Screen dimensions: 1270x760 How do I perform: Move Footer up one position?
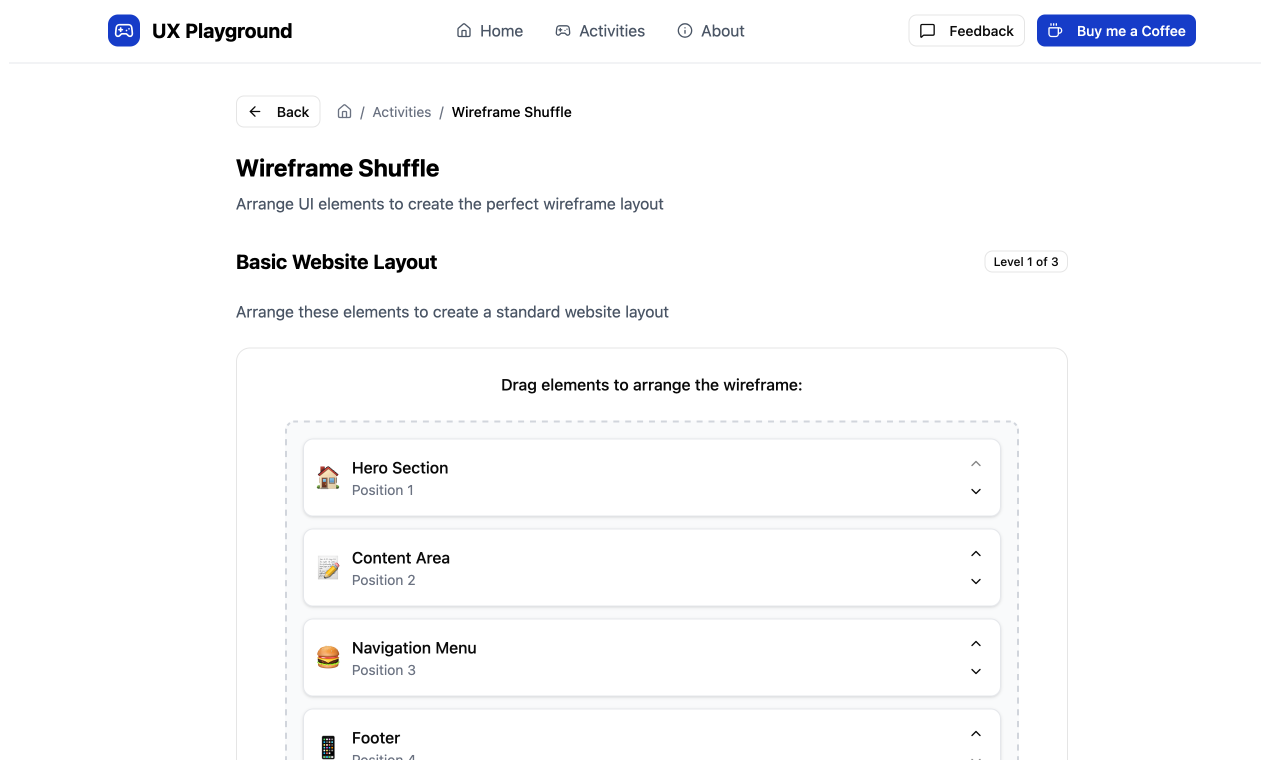coord(976,734)
